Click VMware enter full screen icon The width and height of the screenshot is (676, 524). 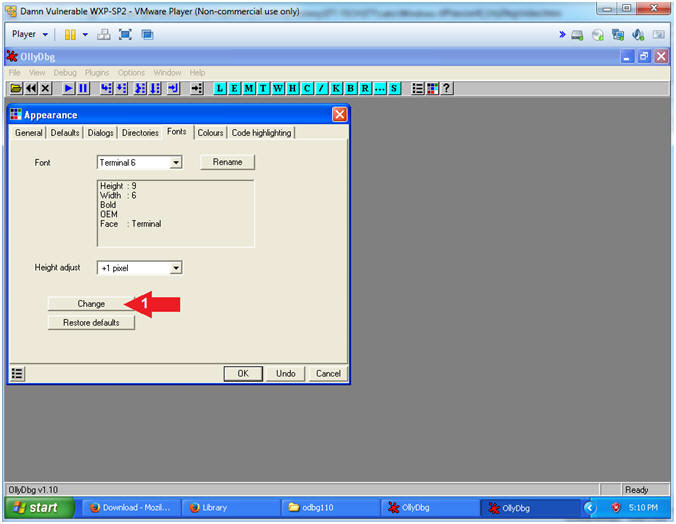tap(125, 35)
